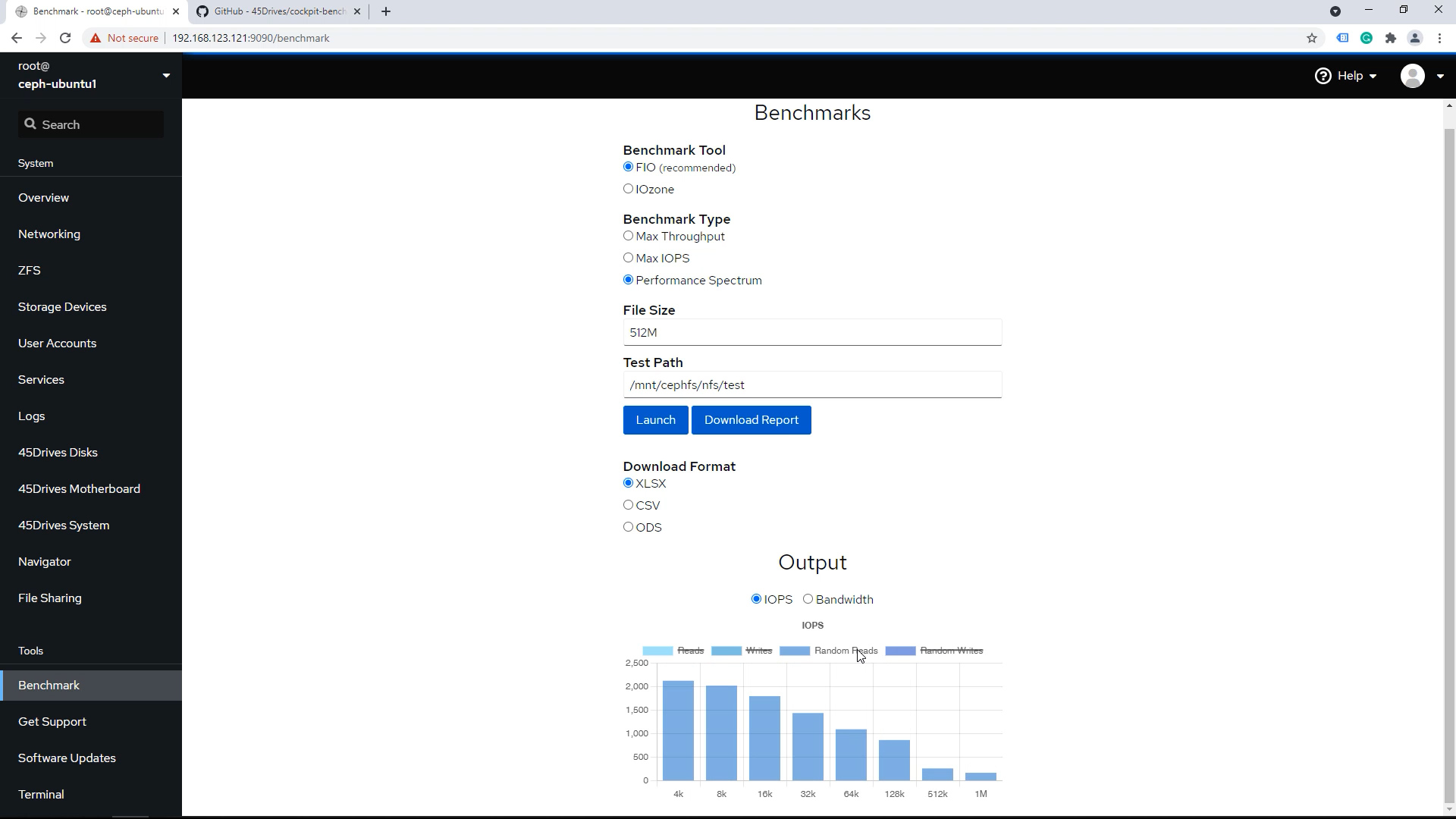Choose Performance Spectrum benchmark type

coord(628,280)
